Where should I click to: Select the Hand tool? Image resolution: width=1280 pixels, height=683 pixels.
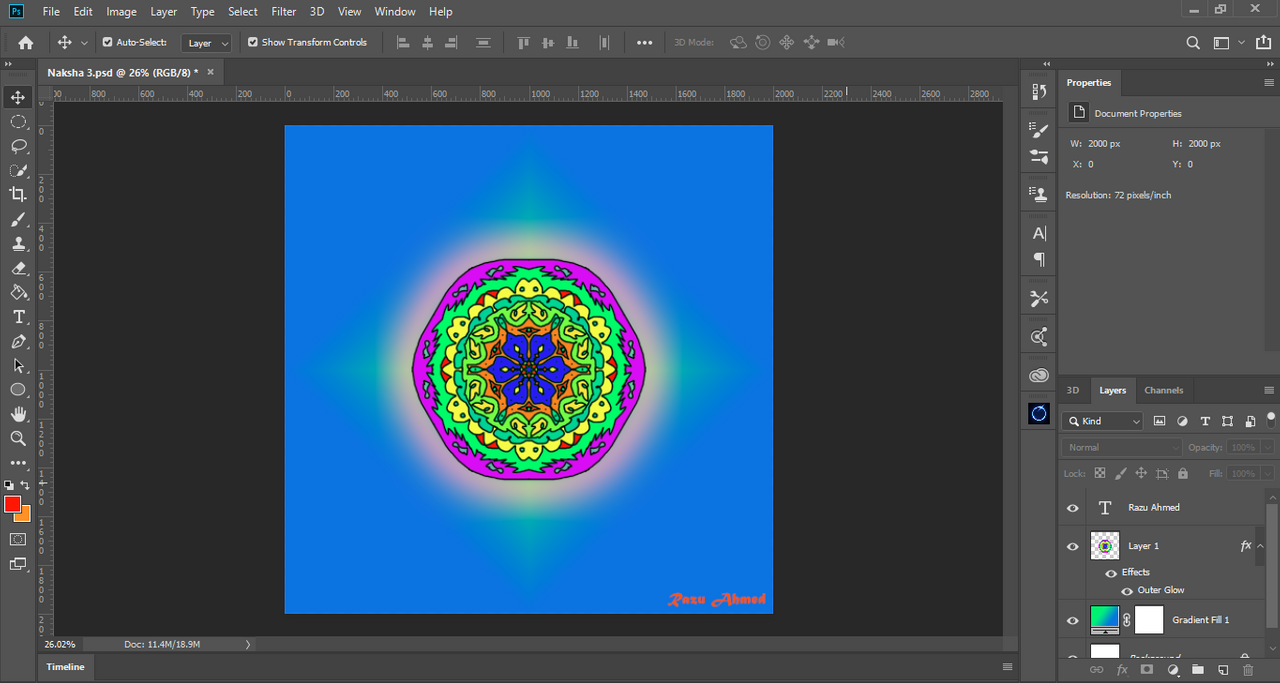point(18,414)
